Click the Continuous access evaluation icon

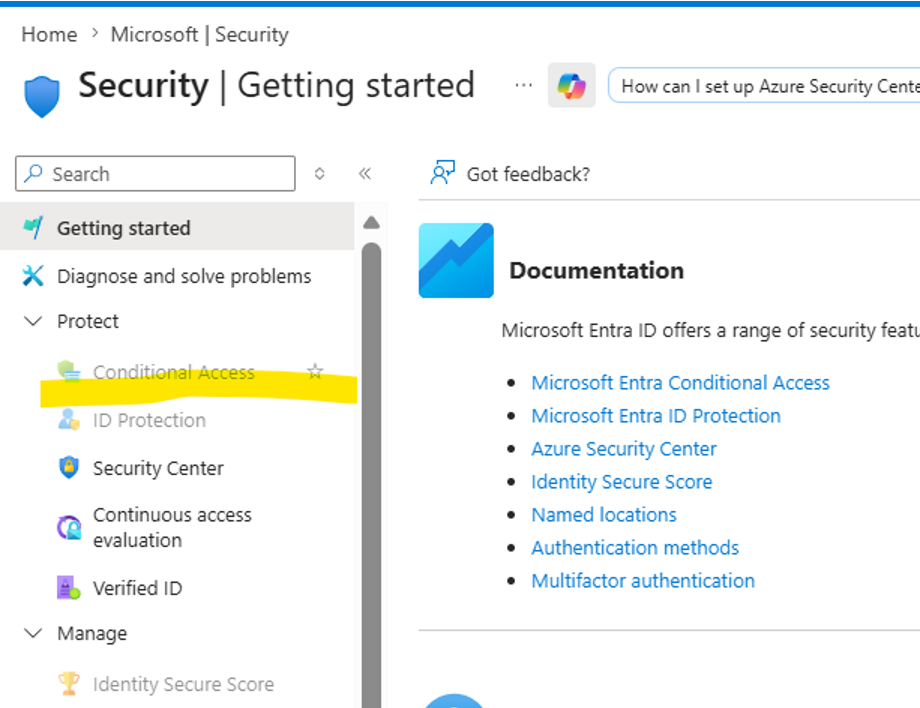pos(69,527)
